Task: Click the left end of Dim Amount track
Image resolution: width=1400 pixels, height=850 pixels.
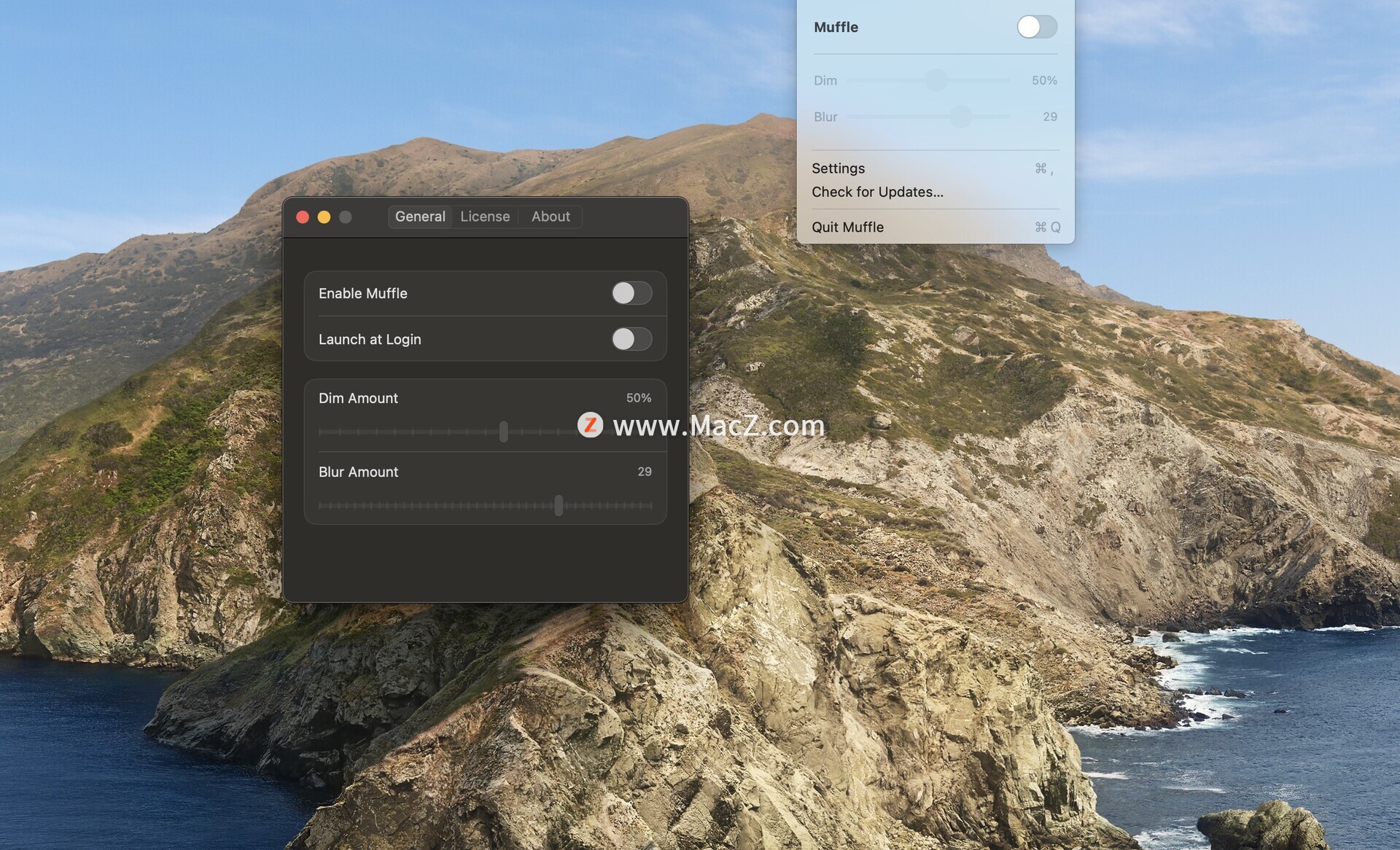Action: coord(321,432)
